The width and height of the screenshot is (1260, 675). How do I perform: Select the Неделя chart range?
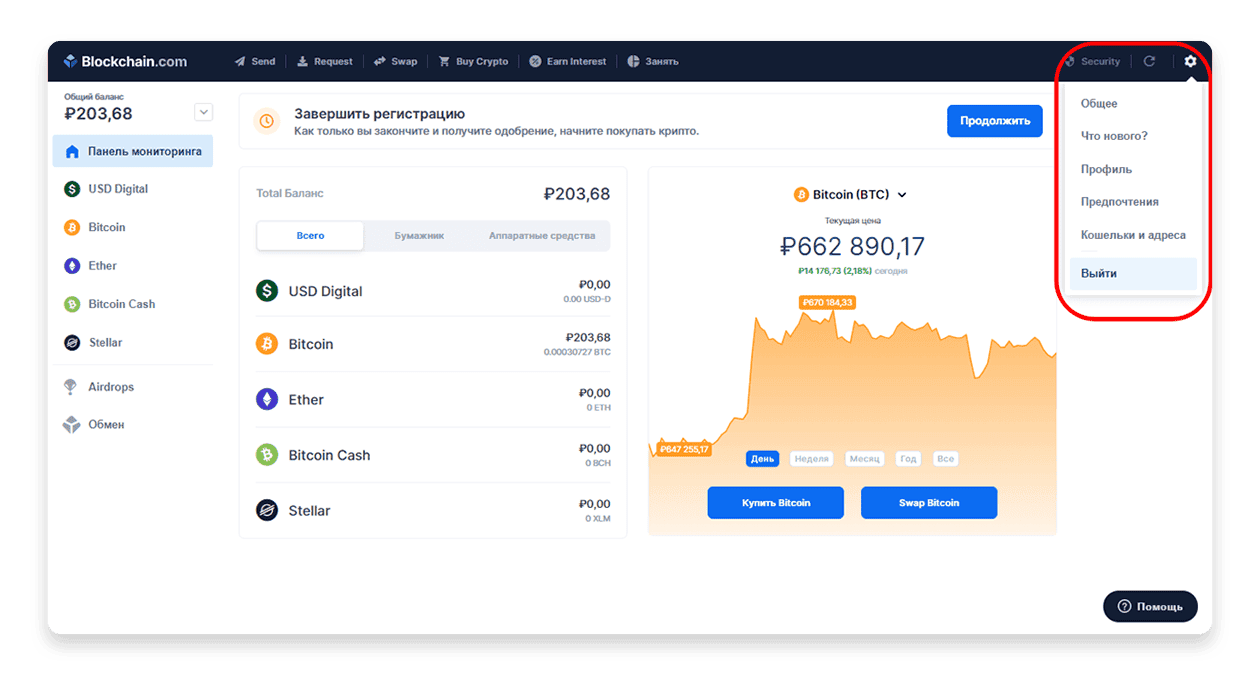[811, 459]
